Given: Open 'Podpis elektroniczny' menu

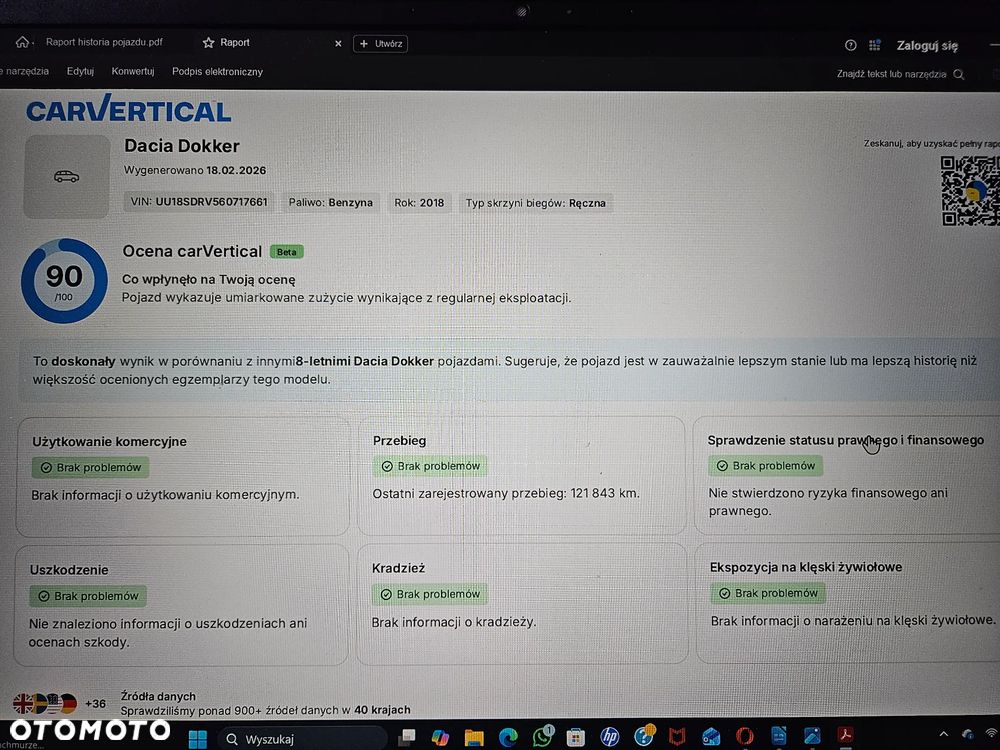Looking at the screenshot, I should pyautogui.click(x=217, y=71).
